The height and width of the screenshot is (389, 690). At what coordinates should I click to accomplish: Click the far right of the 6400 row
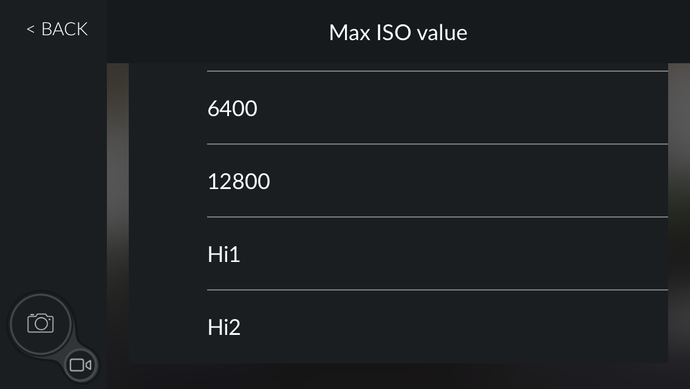click(x=638, y=108)
